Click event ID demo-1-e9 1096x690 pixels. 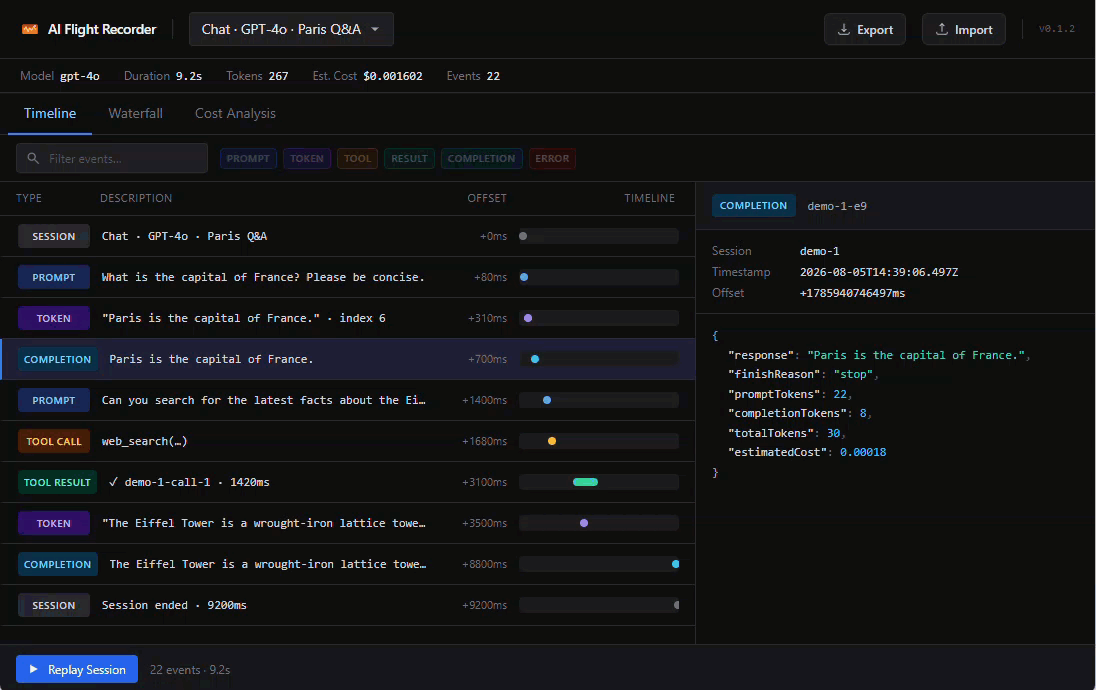tap(837, 206)
